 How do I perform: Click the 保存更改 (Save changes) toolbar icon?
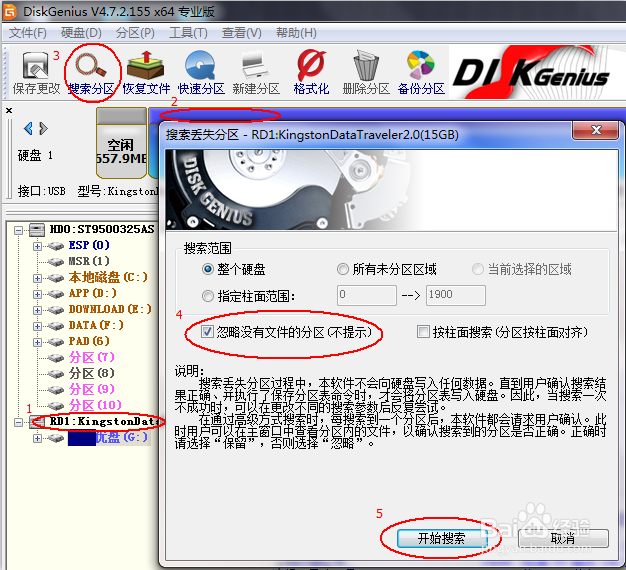36,73
